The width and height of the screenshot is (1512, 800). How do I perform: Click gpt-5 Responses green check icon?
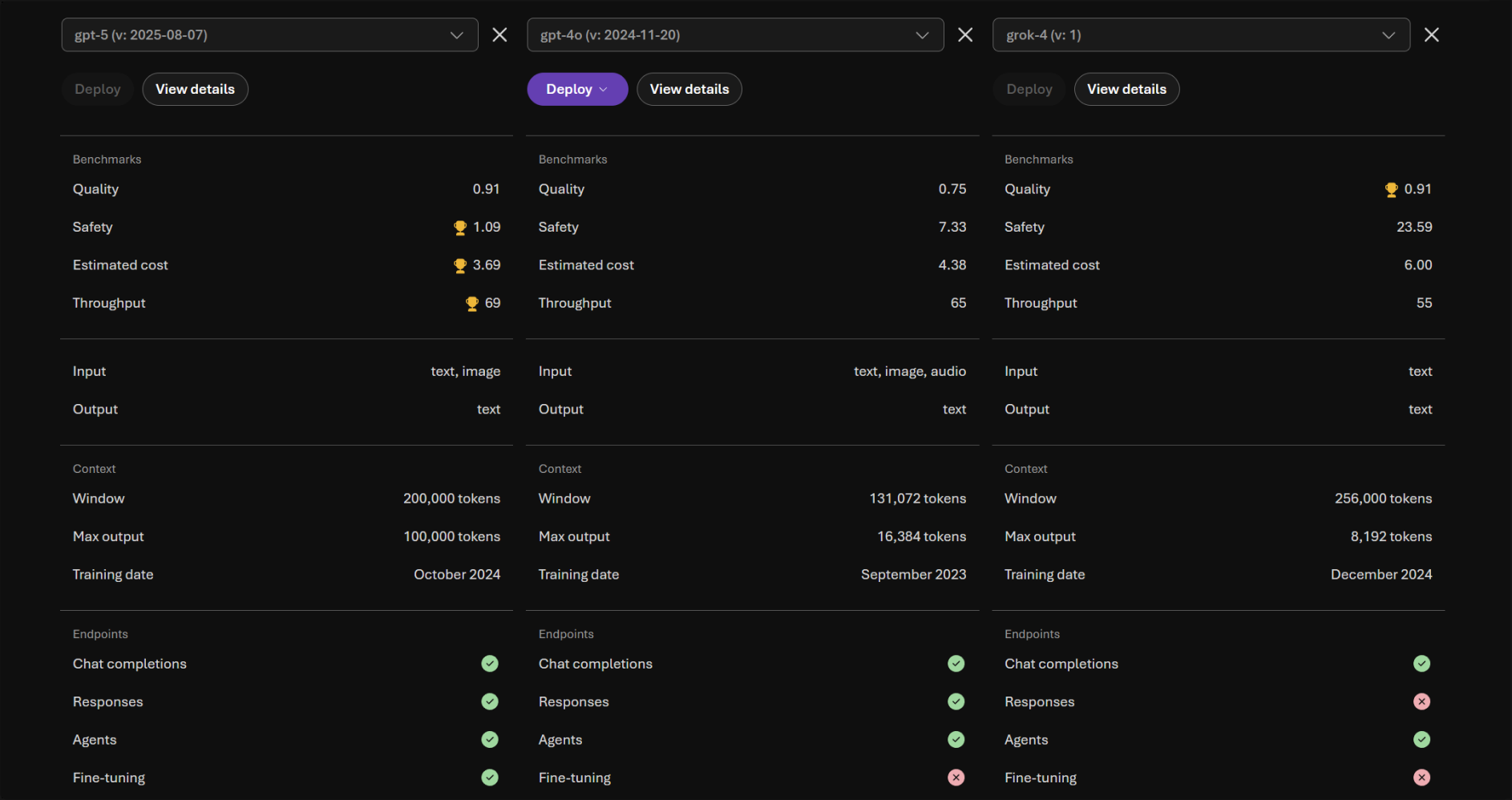[x=490, y=701]
